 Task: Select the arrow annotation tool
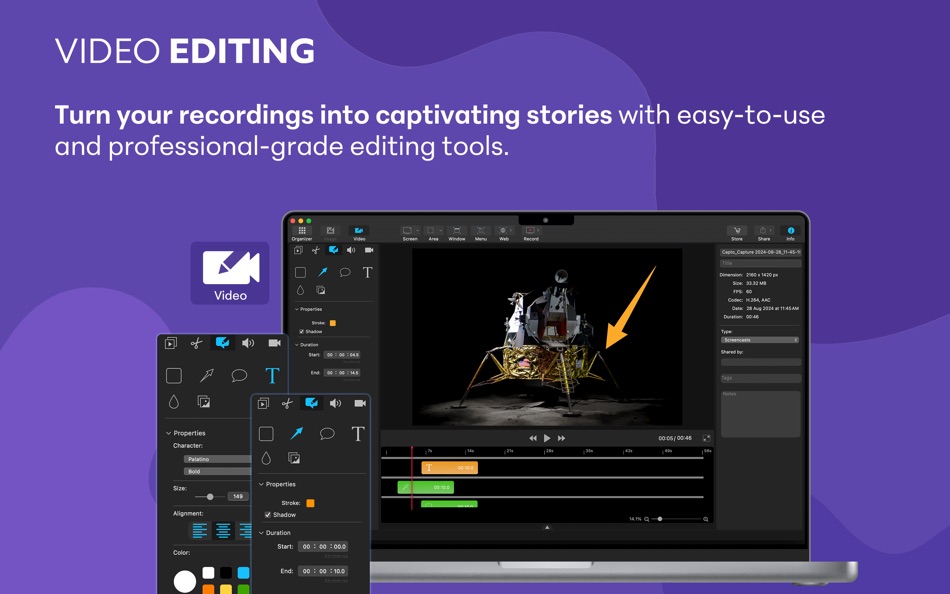pos(296,434)
